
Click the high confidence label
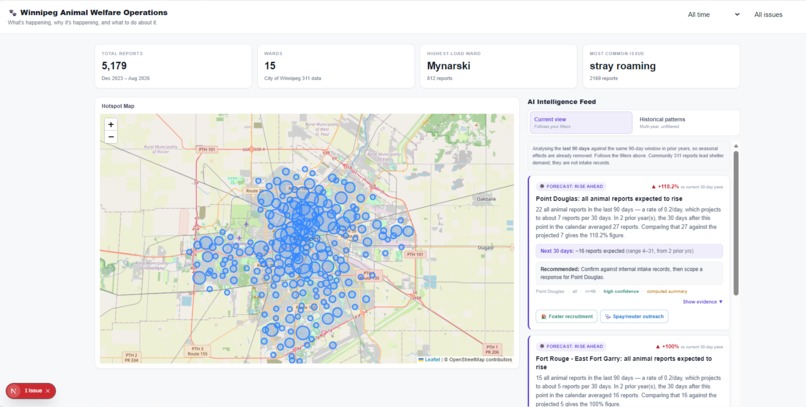[x=621, y=291]
